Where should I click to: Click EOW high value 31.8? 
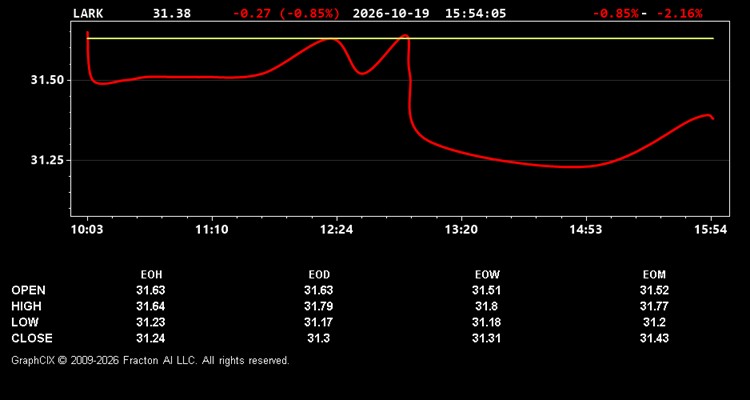(x=486, y=306)
